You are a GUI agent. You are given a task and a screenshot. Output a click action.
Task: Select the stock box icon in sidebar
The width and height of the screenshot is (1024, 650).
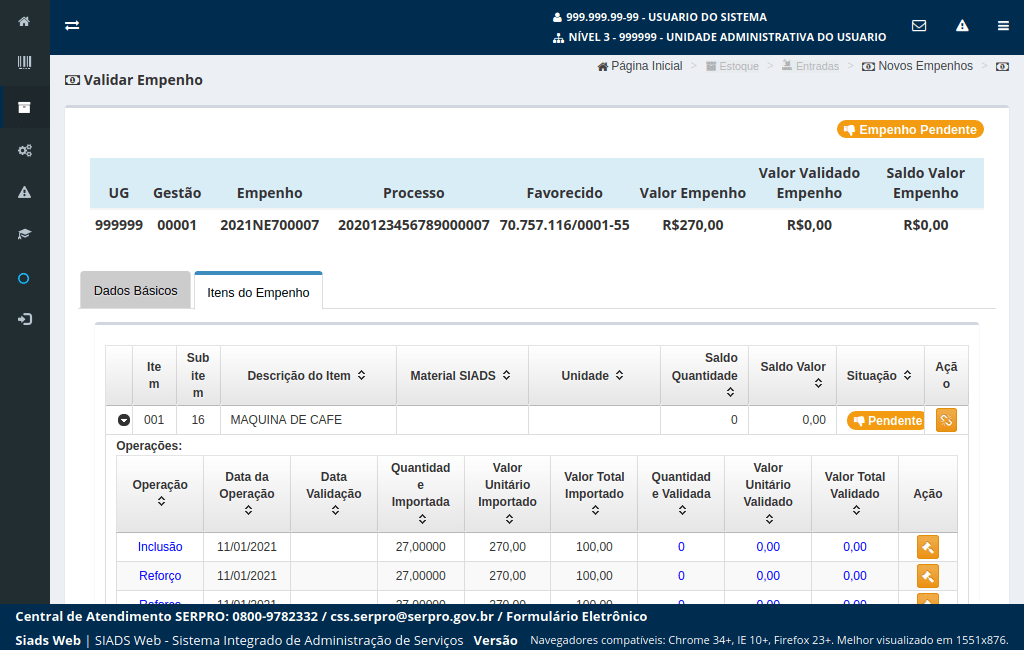pos(24,108)
